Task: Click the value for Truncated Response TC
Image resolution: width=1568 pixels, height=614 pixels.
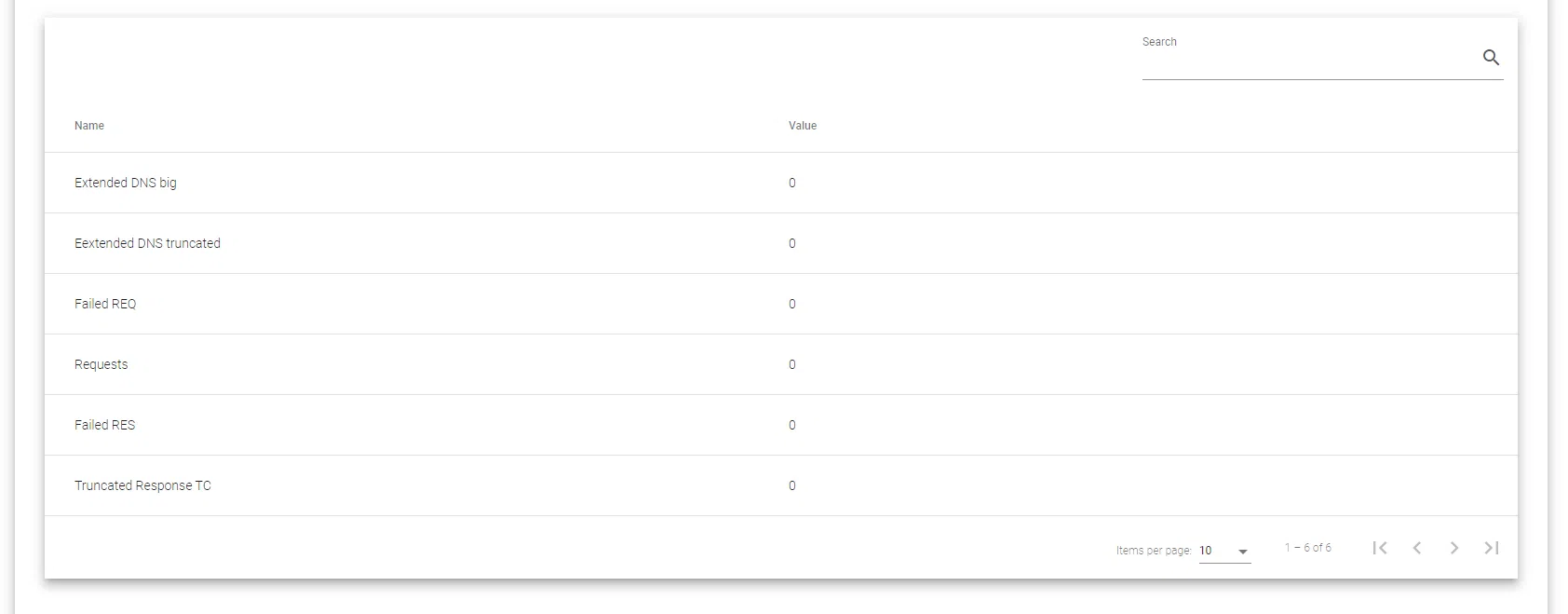Action: pyautogui.click(x=791, y=485)
